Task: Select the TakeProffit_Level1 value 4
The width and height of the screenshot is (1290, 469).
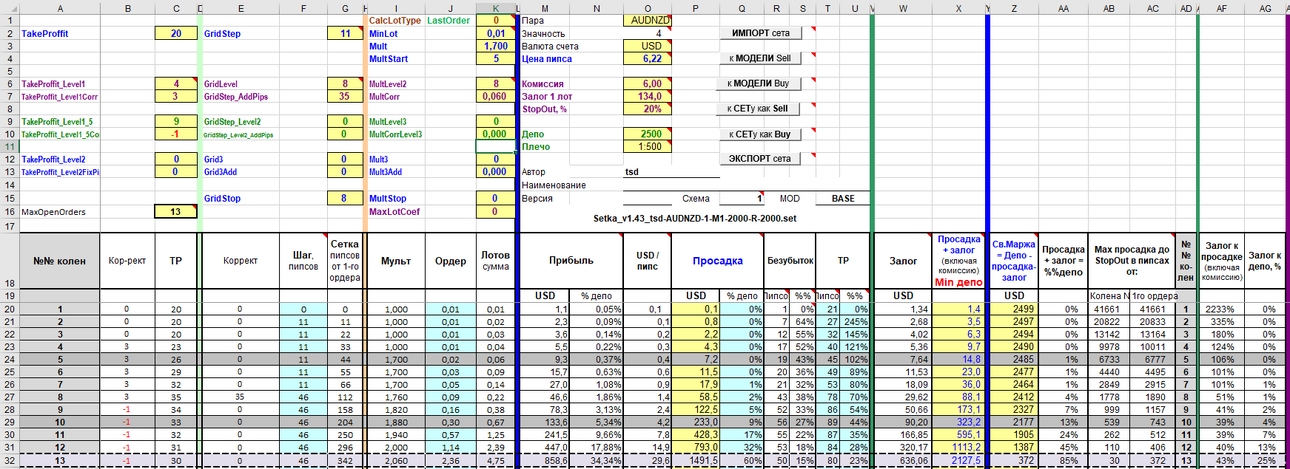Action: 176,84
